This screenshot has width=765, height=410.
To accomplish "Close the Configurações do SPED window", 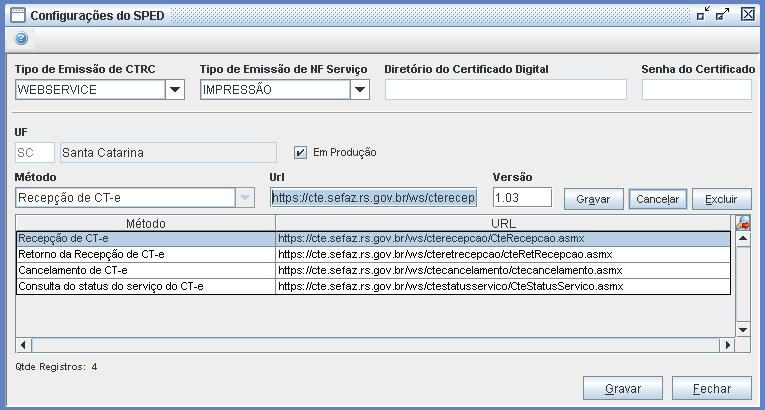I will 748,14.
